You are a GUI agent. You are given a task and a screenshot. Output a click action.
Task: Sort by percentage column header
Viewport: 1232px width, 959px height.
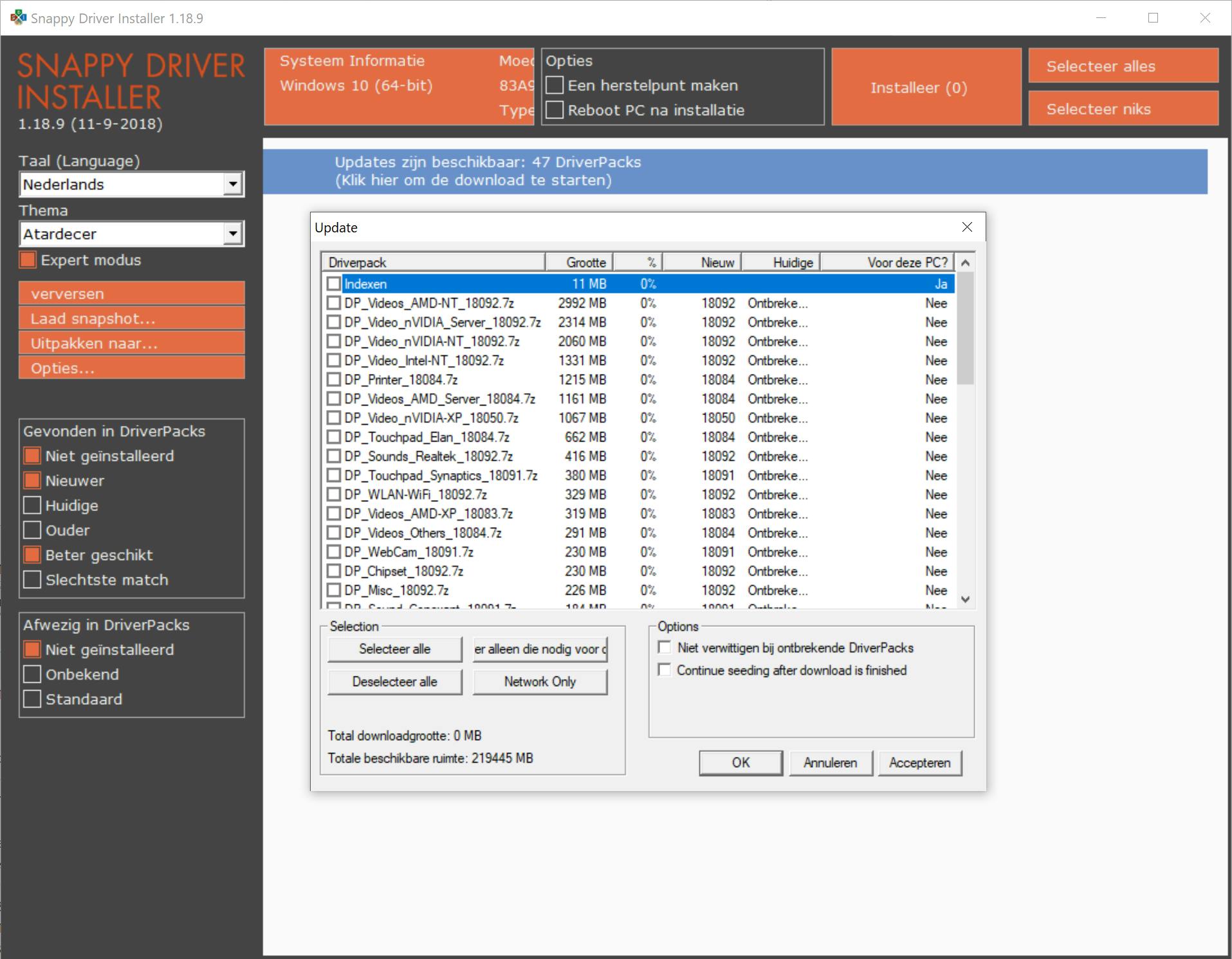click(638, 263)
